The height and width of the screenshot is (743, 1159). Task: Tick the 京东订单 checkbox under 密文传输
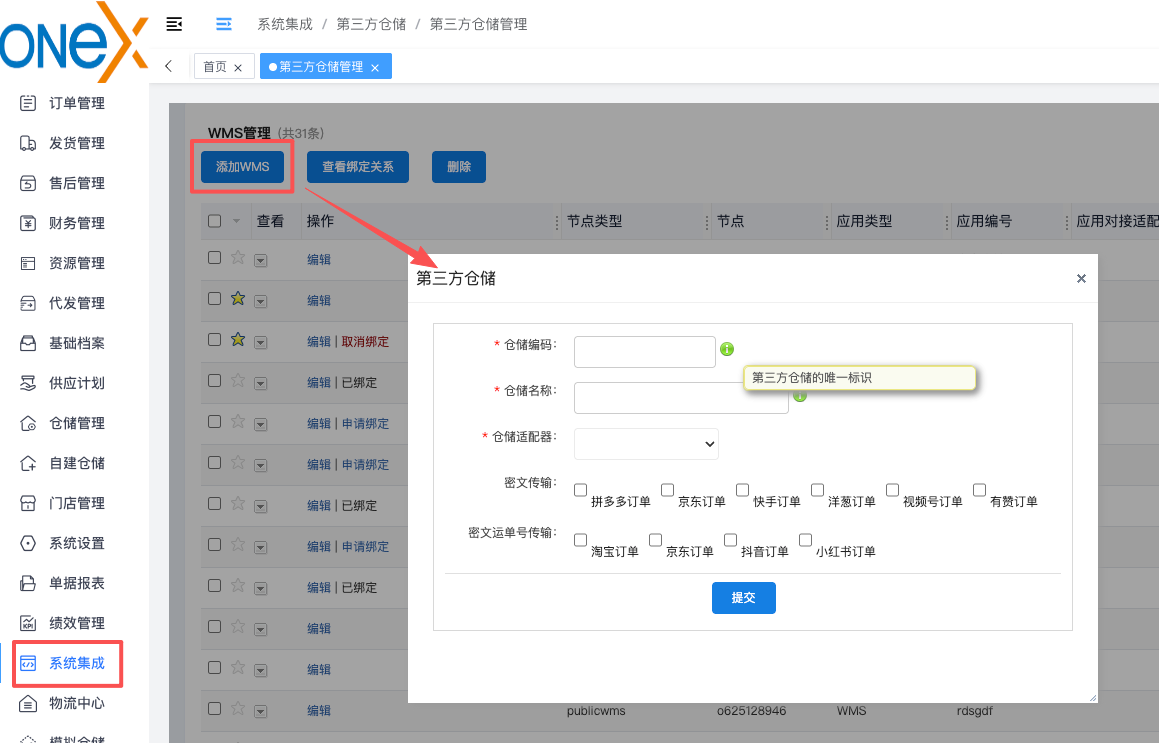(x=667, y=489)
